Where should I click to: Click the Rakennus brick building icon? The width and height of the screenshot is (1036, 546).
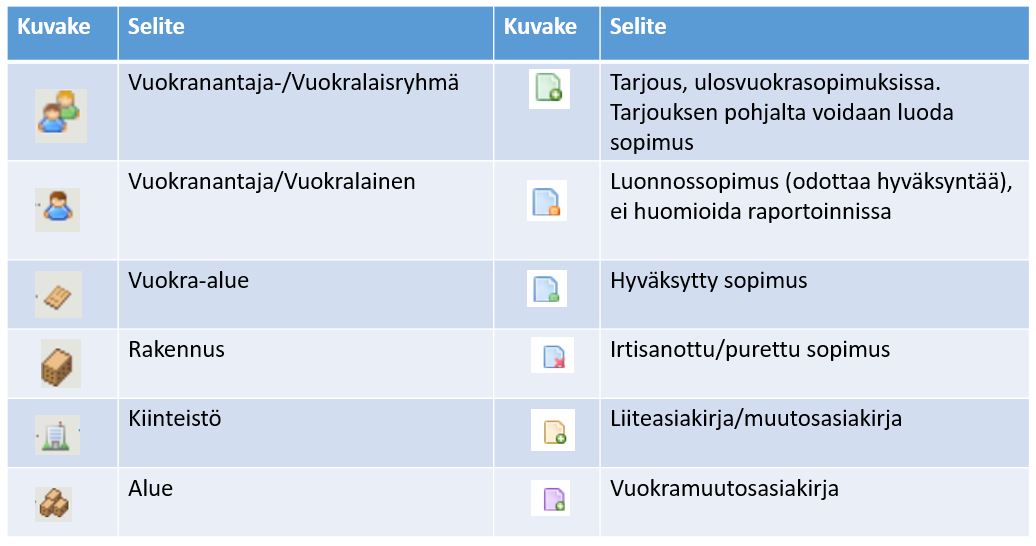tap(59, 363)
